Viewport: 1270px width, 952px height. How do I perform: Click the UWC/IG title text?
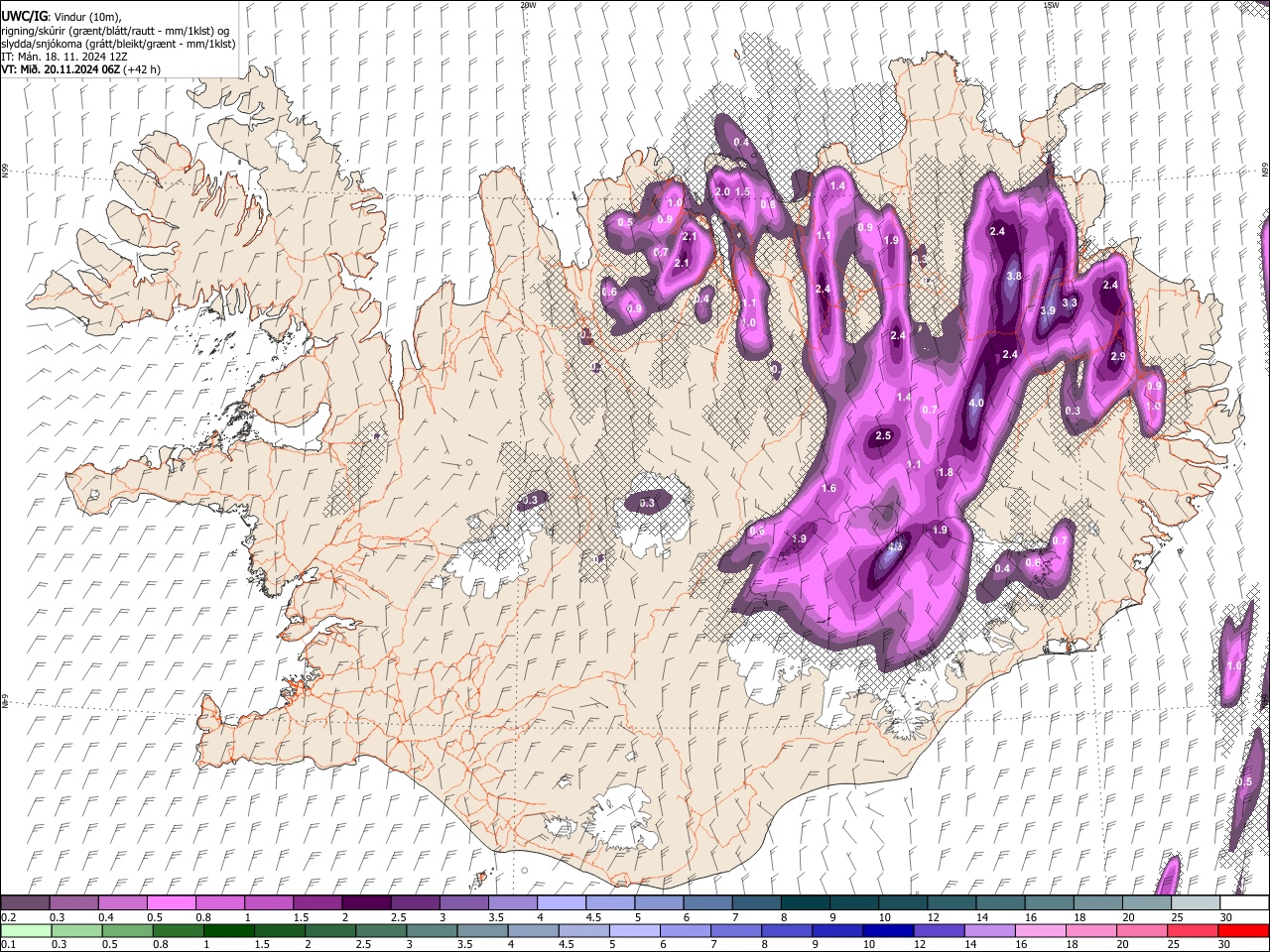click(x=23, y=17)
